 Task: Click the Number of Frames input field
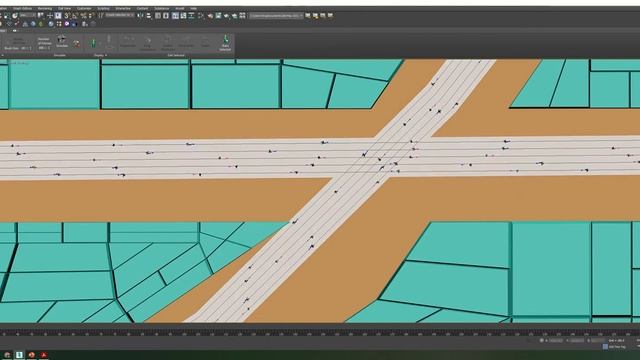tap(44, 48)
